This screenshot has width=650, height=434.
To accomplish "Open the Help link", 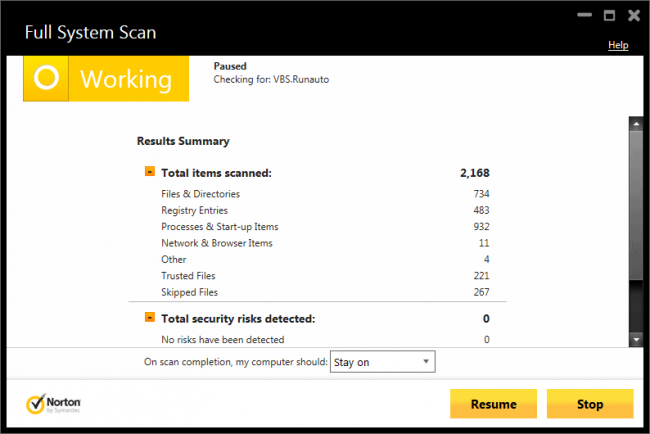I will coord(618,45).
